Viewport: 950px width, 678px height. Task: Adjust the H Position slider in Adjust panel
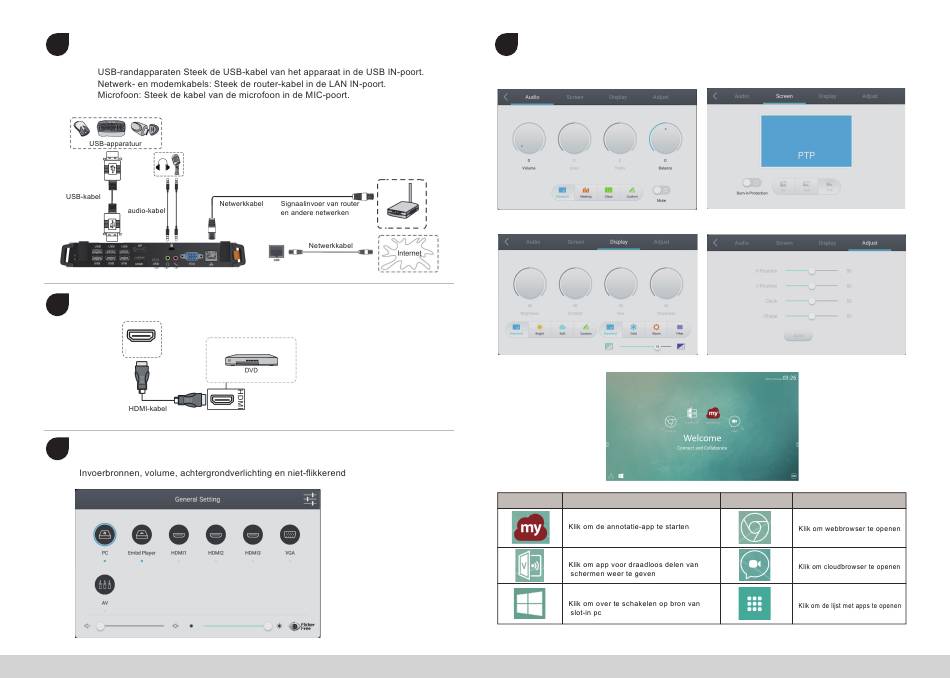click(x=812, y=271)
